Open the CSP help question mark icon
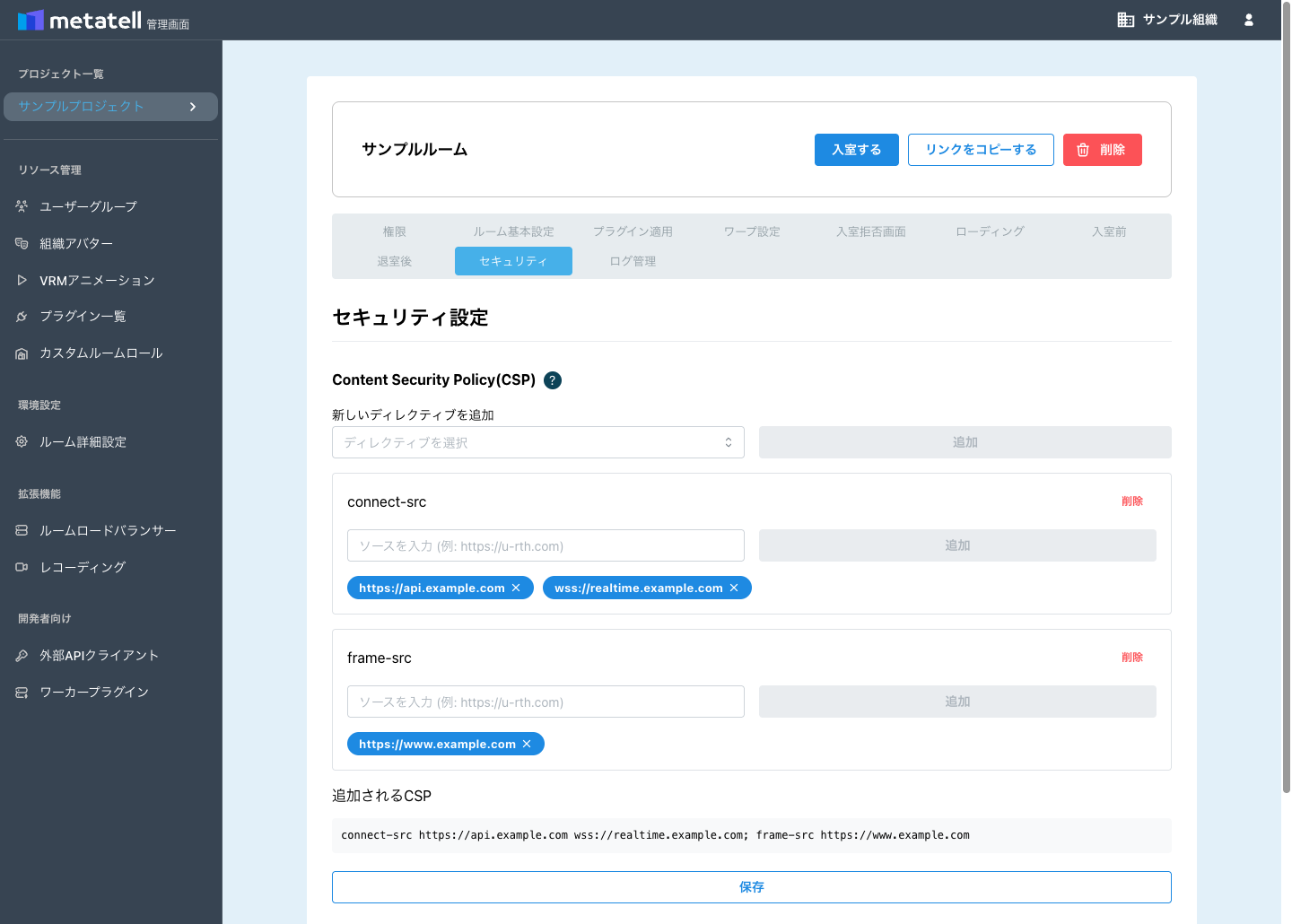 point(553,380)
